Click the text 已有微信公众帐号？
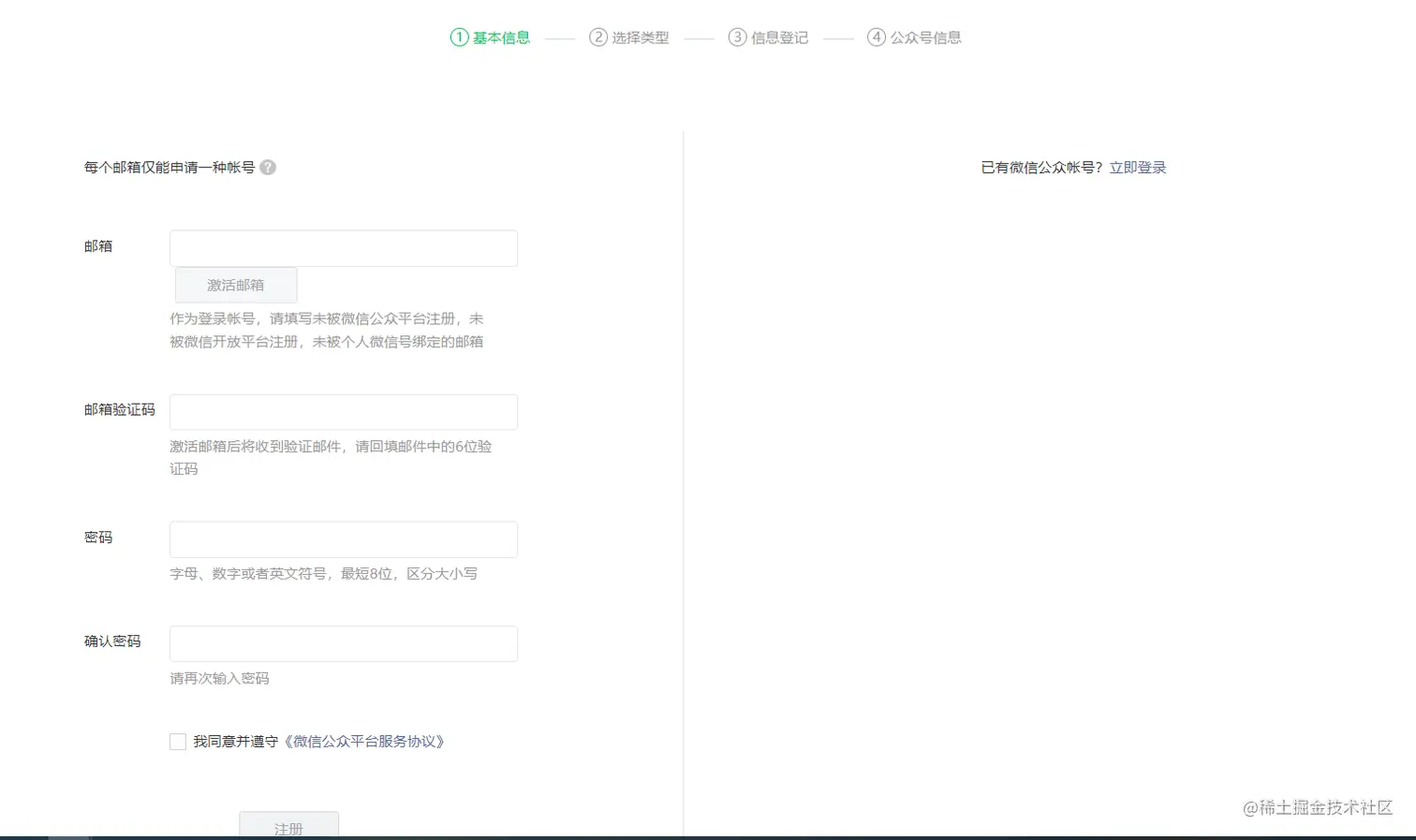The image size is (1416, 840). tap(1042, 168)
